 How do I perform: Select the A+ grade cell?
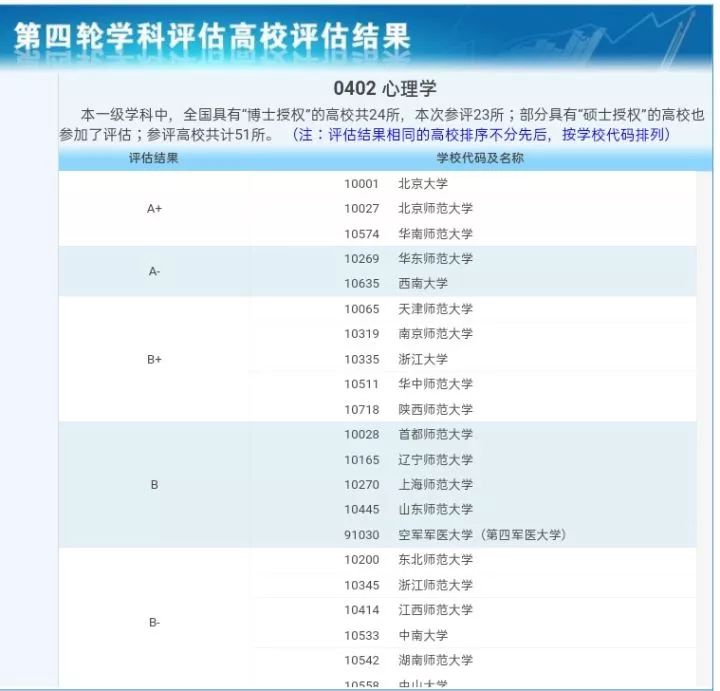154,208
